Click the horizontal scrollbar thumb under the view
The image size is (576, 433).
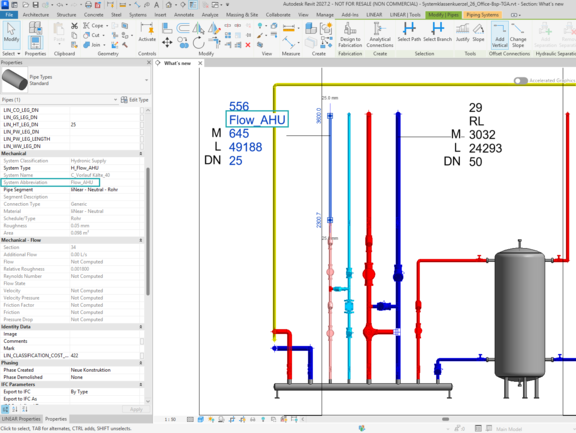[446, 419]
